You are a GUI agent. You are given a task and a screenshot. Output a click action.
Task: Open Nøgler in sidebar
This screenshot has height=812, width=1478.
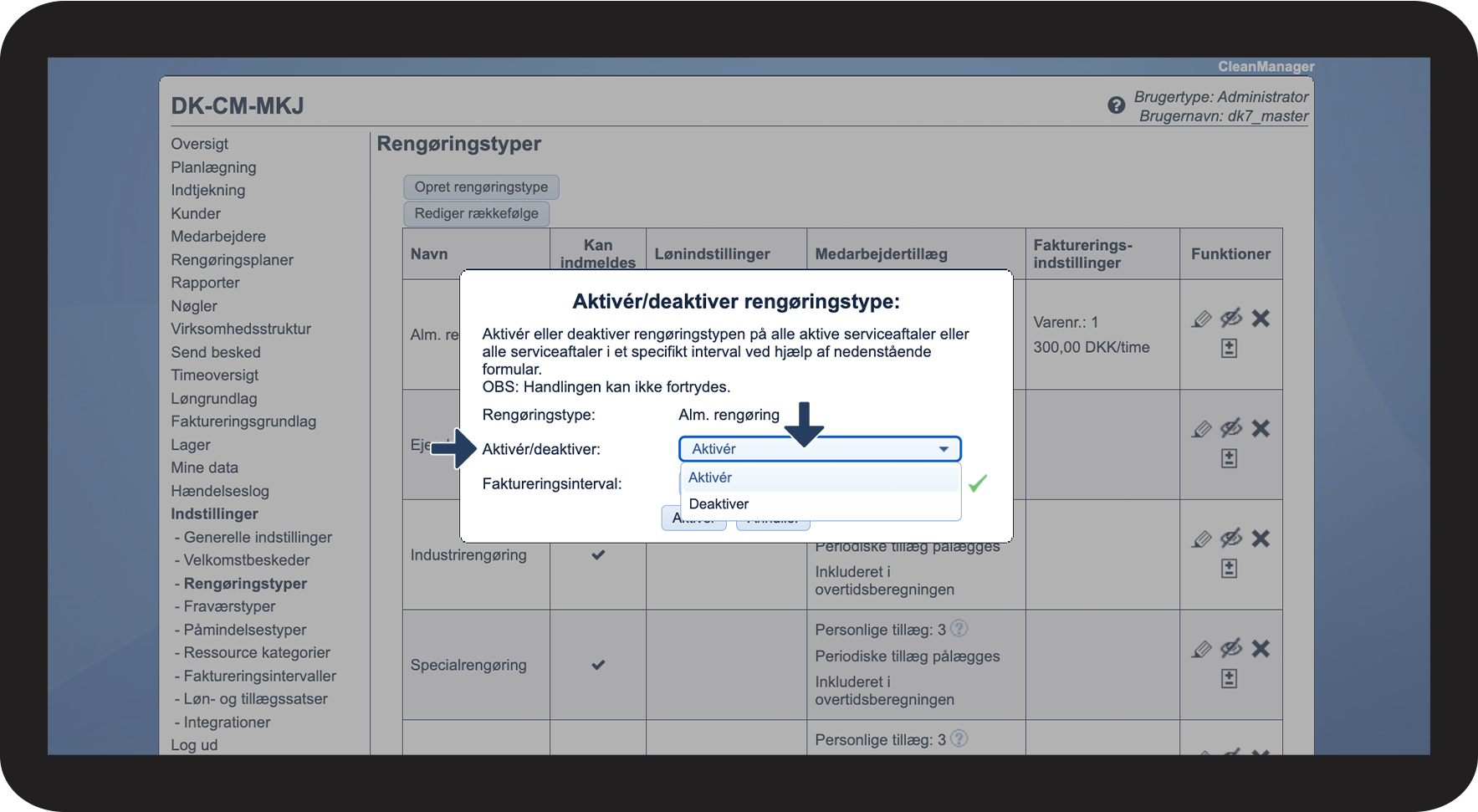click(x=194, y=306)
